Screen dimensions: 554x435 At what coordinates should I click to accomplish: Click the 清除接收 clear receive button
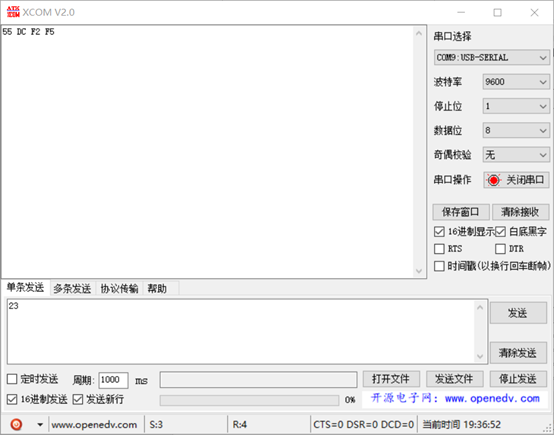click(x=520, y=212)
